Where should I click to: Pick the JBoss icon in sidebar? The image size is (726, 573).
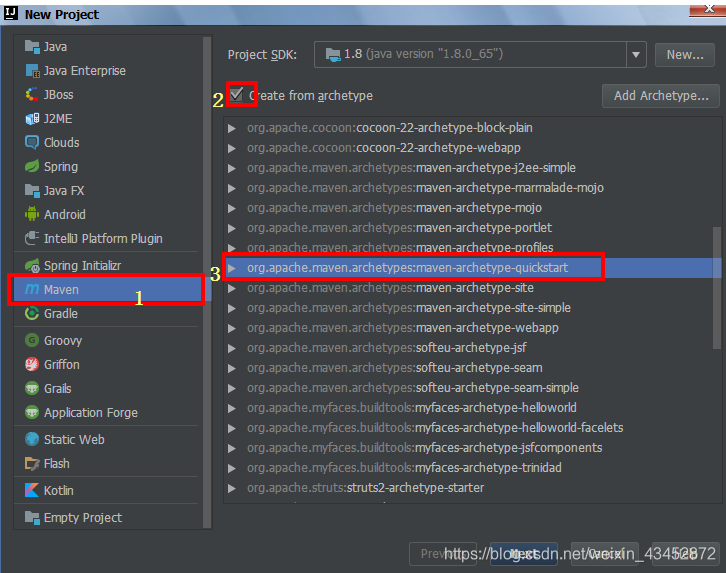point(32,95)
